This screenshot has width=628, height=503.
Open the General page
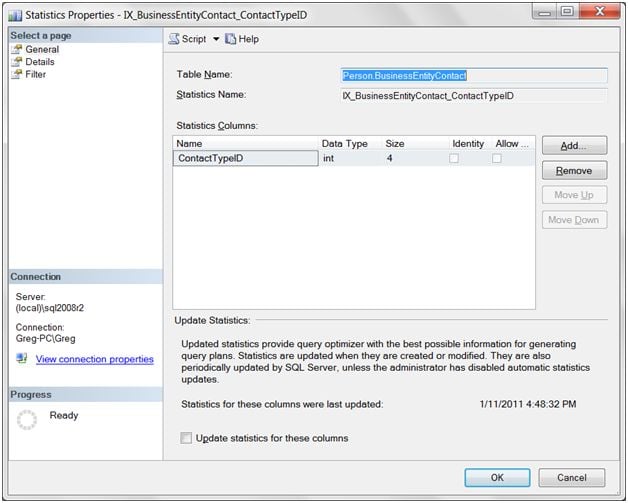(x=42, y=49)
